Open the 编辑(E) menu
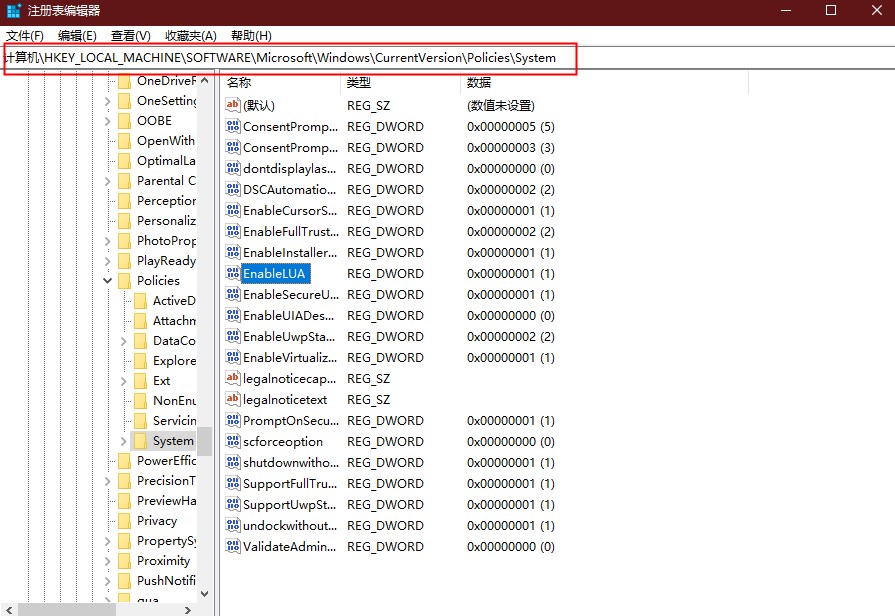The image size is (895, 616). [x=77, y=36]
